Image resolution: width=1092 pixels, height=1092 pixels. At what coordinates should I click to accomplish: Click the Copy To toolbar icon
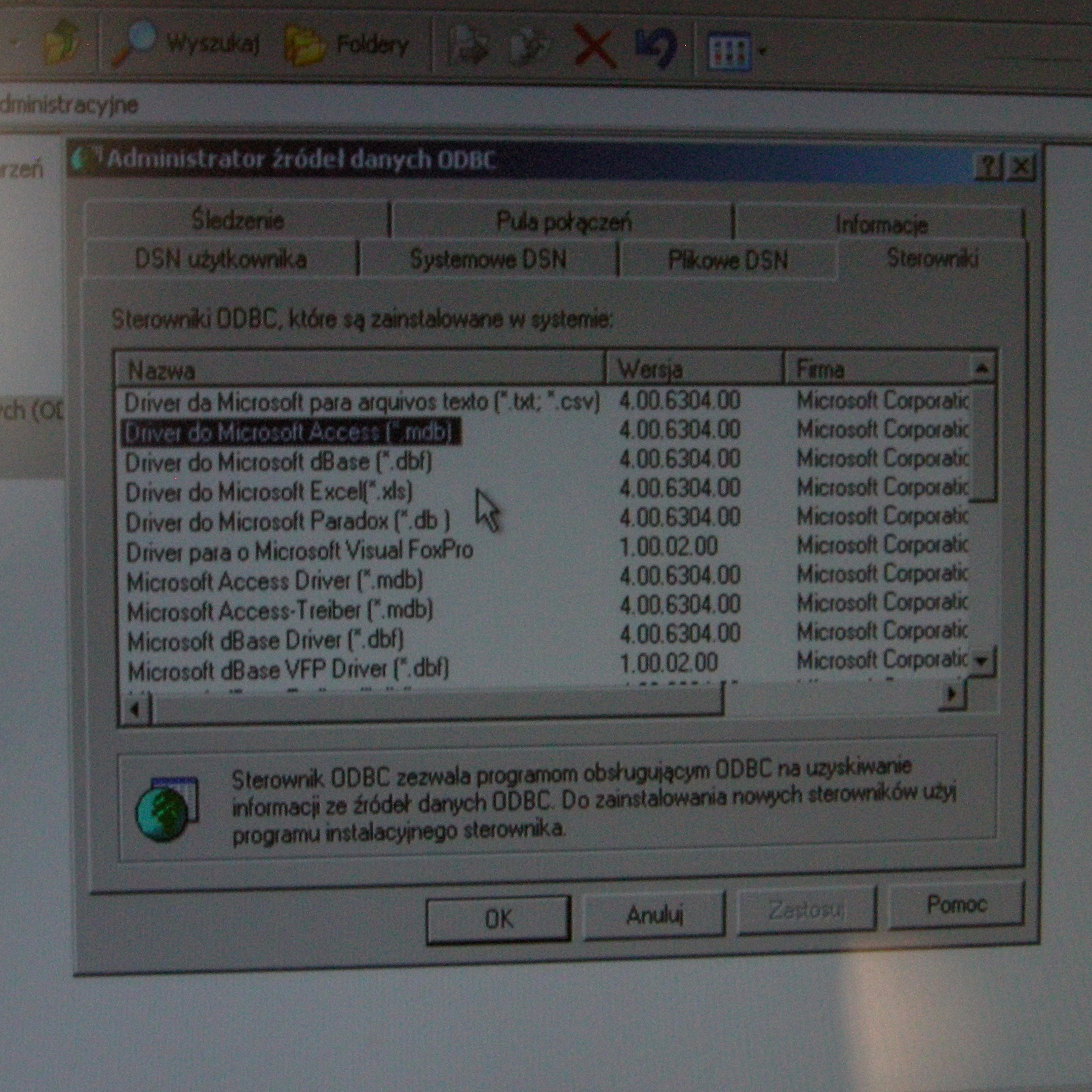(529, 48)
